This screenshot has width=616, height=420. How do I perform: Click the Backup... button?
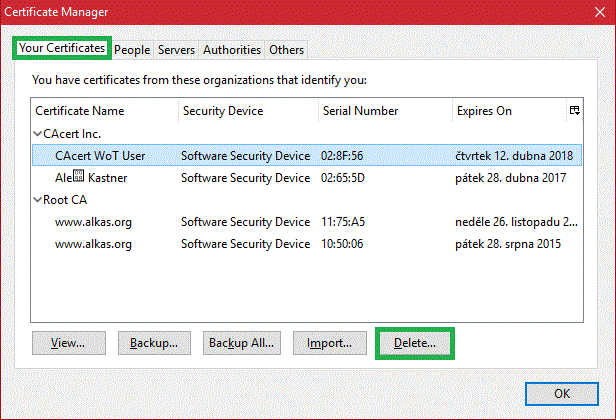point(154,343)
